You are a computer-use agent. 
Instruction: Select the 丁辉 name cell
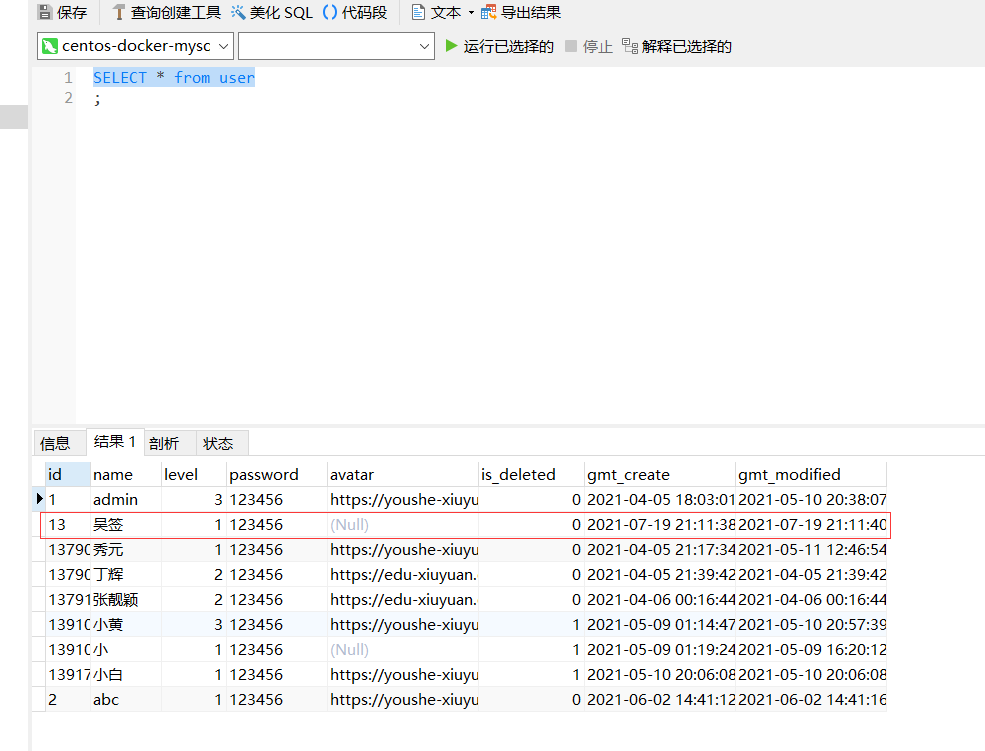pyautogui.click(x=126, y=575)
